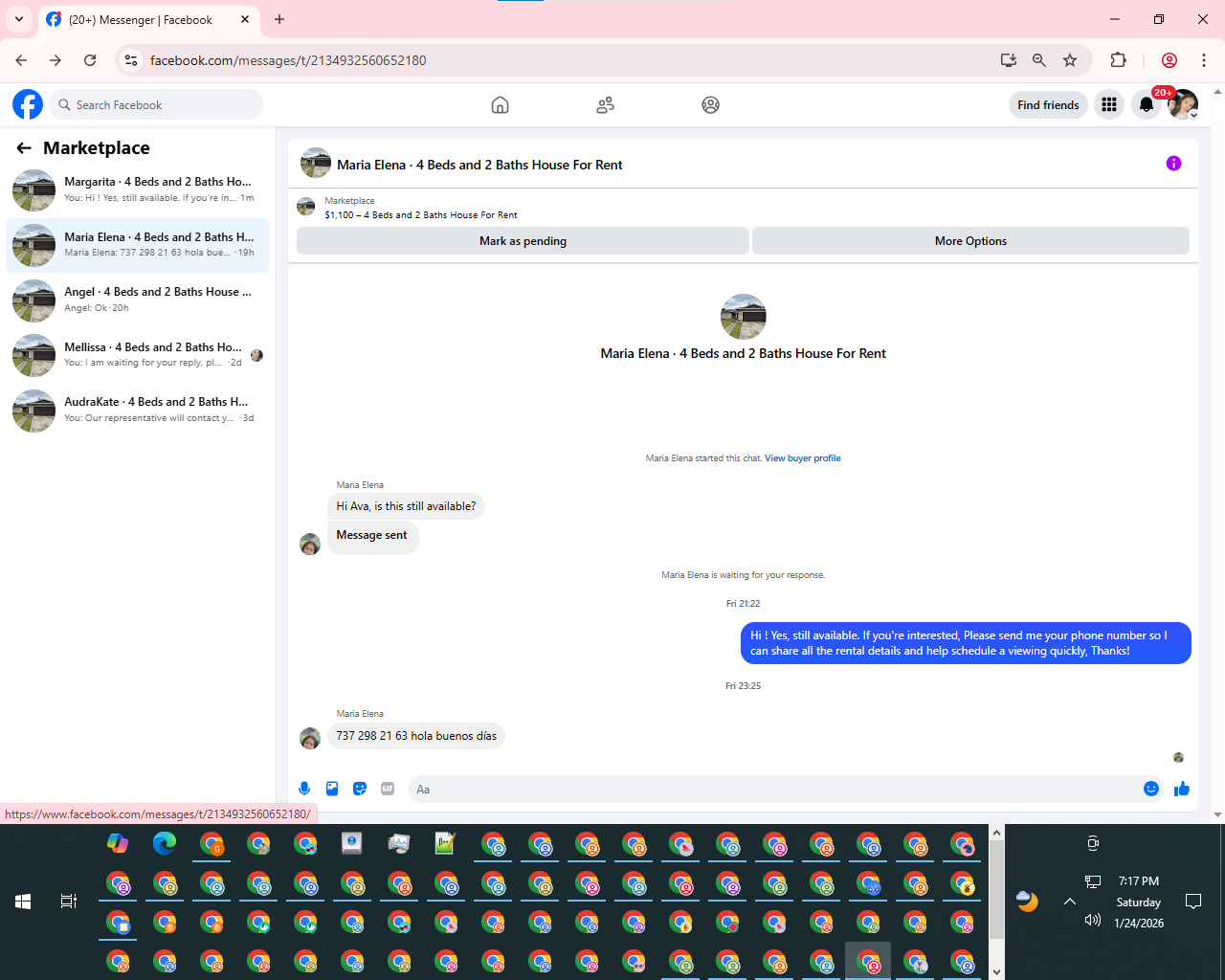Choose a sticker icon
The width and height of the screenshot is (1225, 980).
(360, 789)
